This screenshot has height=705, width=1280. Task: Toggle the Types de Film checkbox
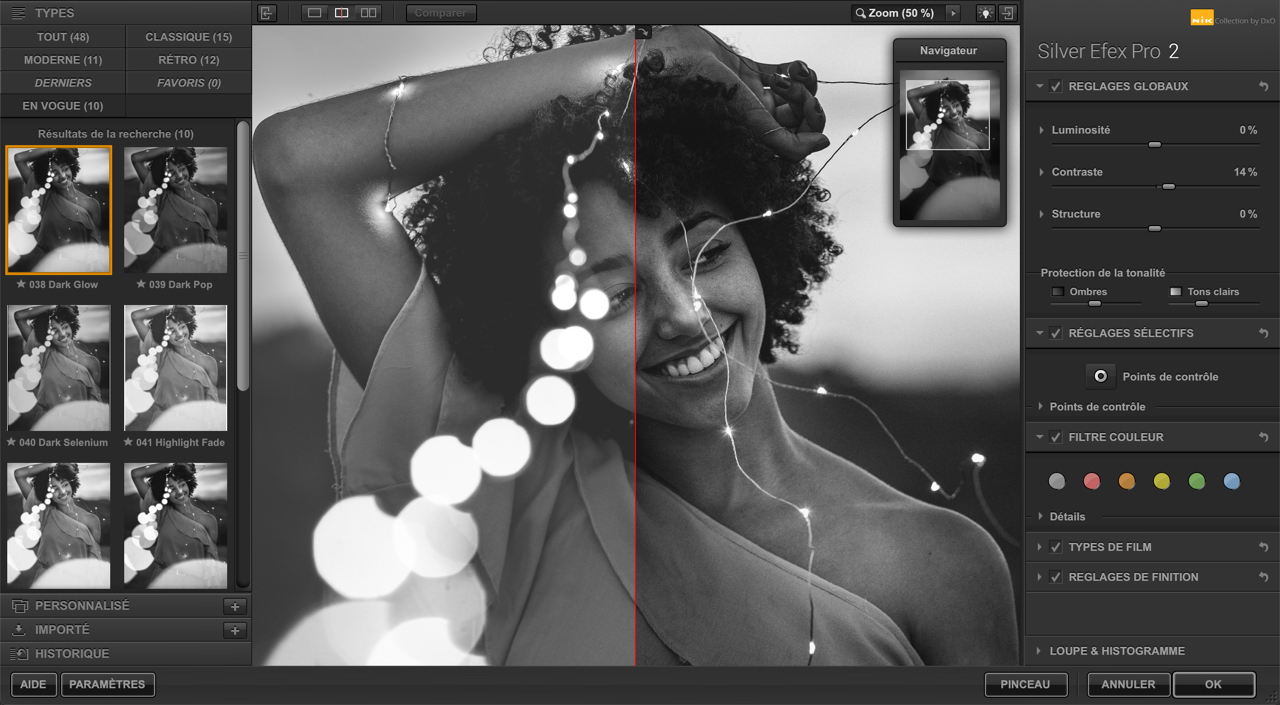coord(1056,547)
